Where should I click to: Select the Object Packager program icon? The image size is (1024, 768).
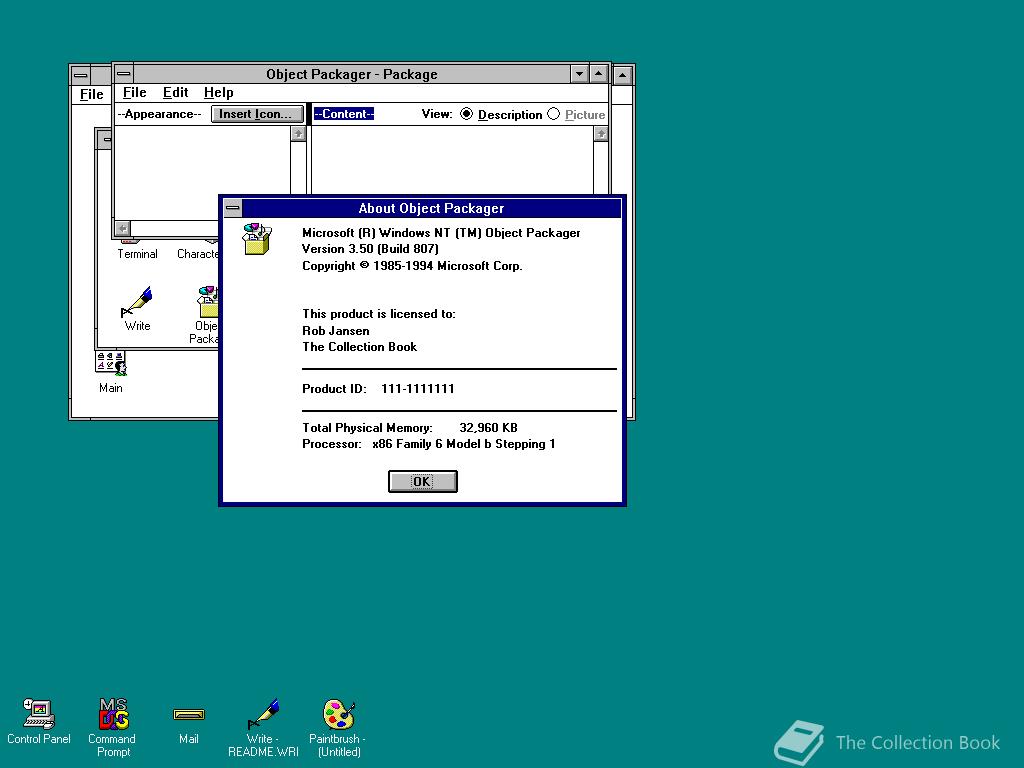[x=208, y=302]
